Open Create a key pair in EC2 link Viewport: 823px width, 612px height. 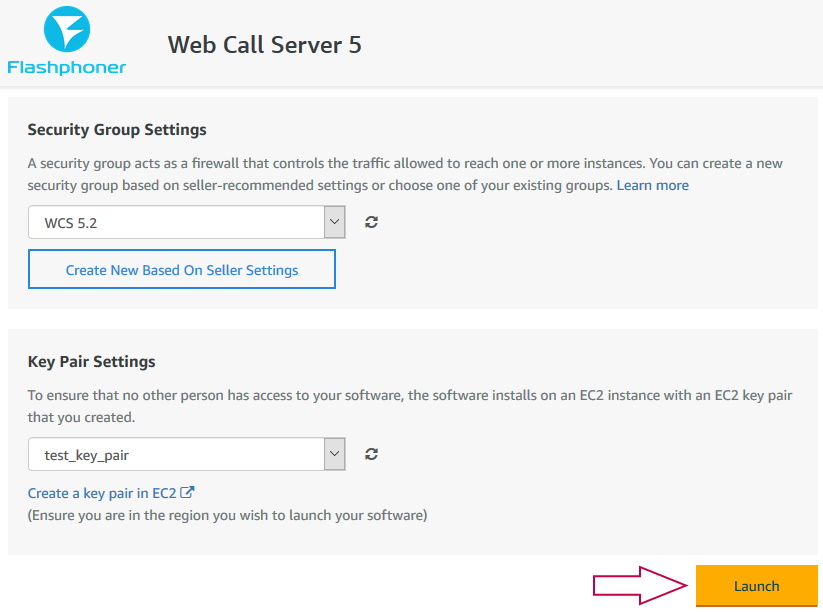click(x=102, y=493)
